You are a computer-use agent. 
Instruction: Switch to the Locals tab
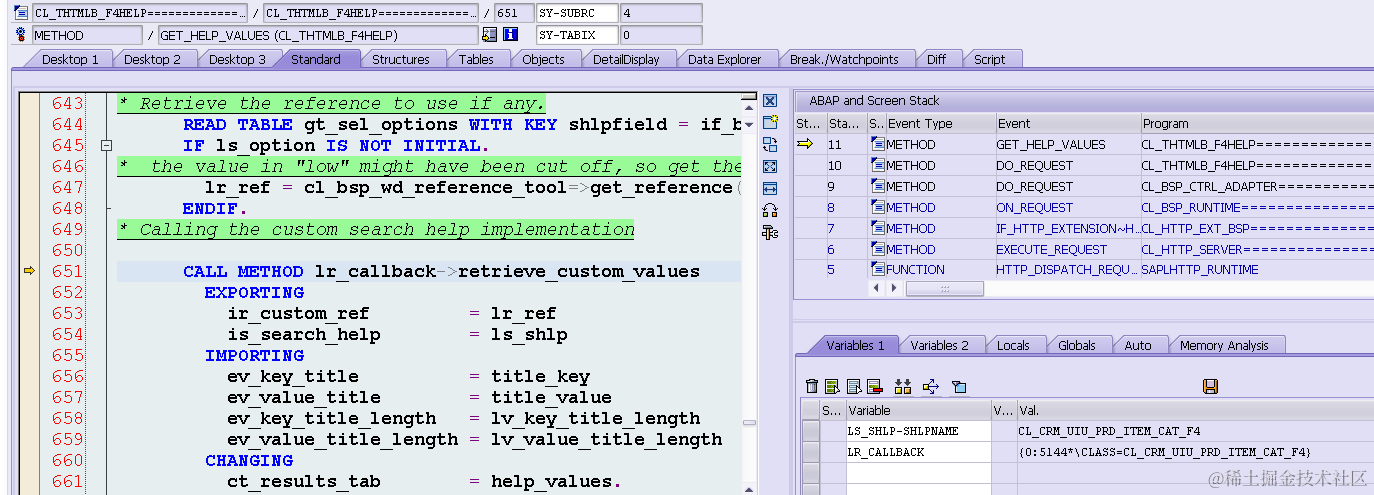click(1013, 345)
